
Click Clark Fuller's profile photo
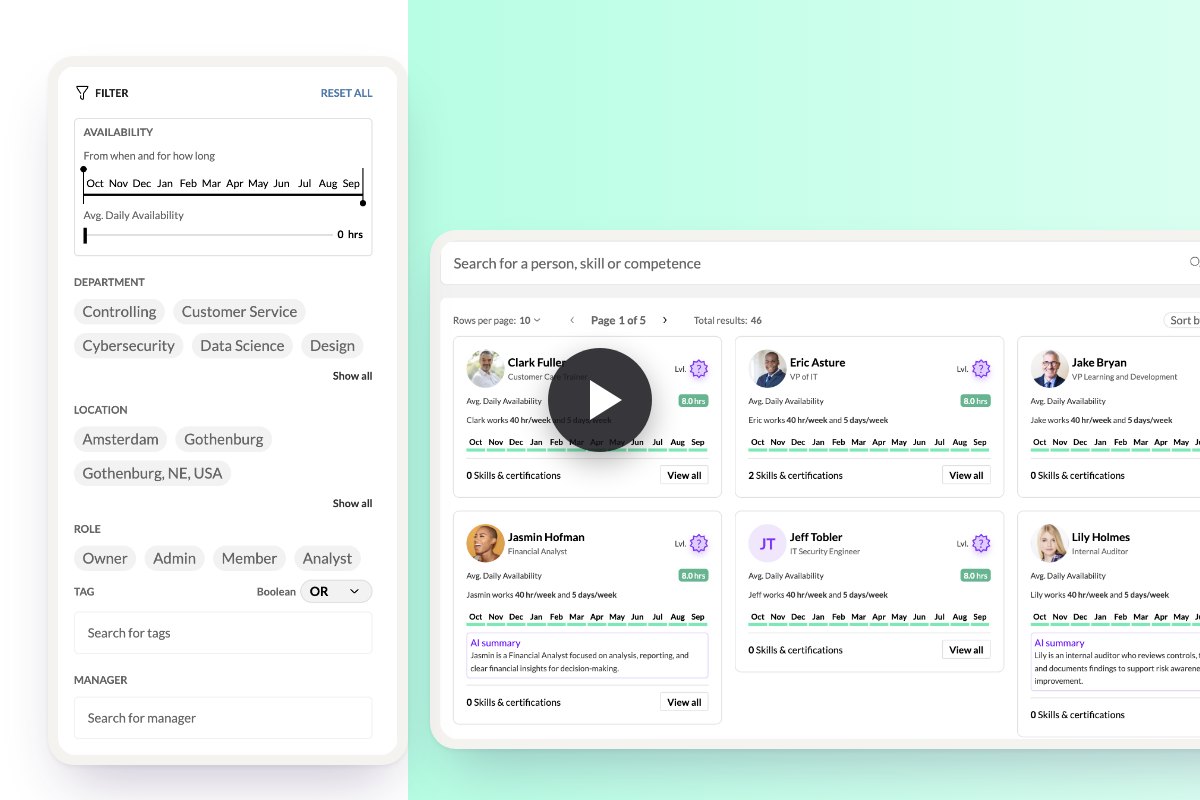click(485, 369)
